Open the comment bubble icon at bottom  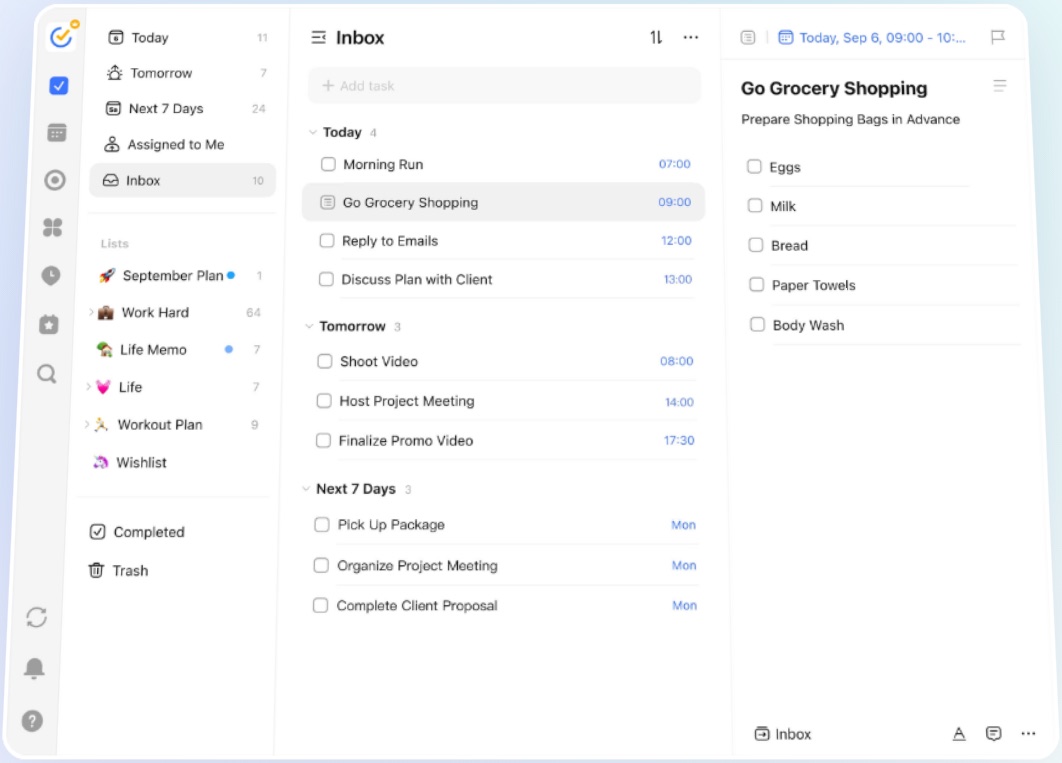pos(994,733)
